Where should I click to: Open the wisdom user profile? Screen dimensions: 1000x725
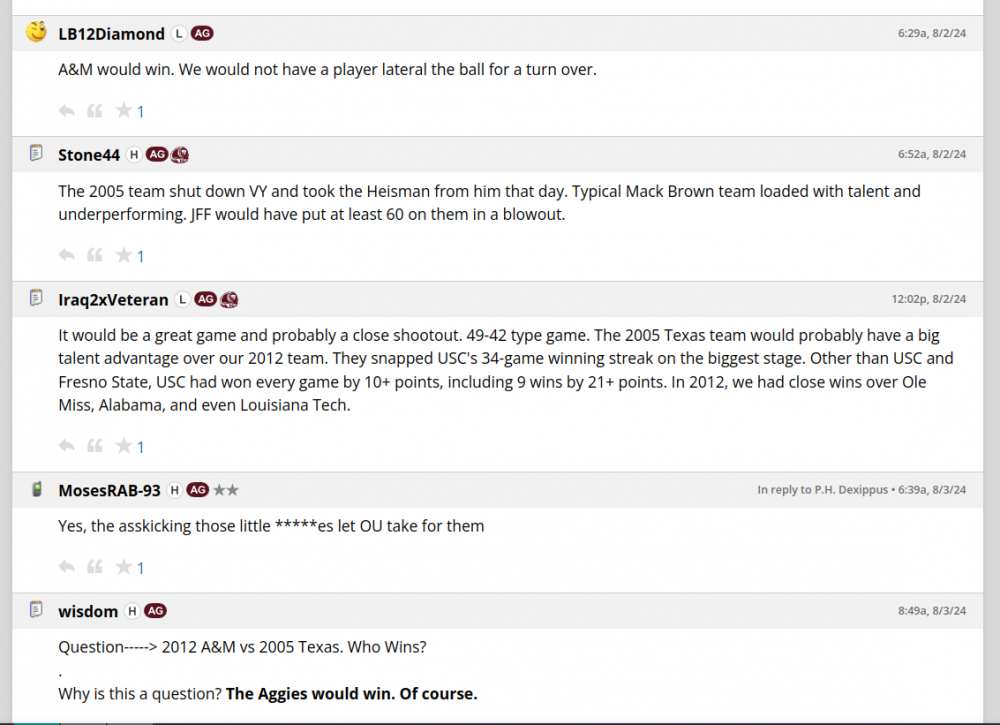(88, 611)
